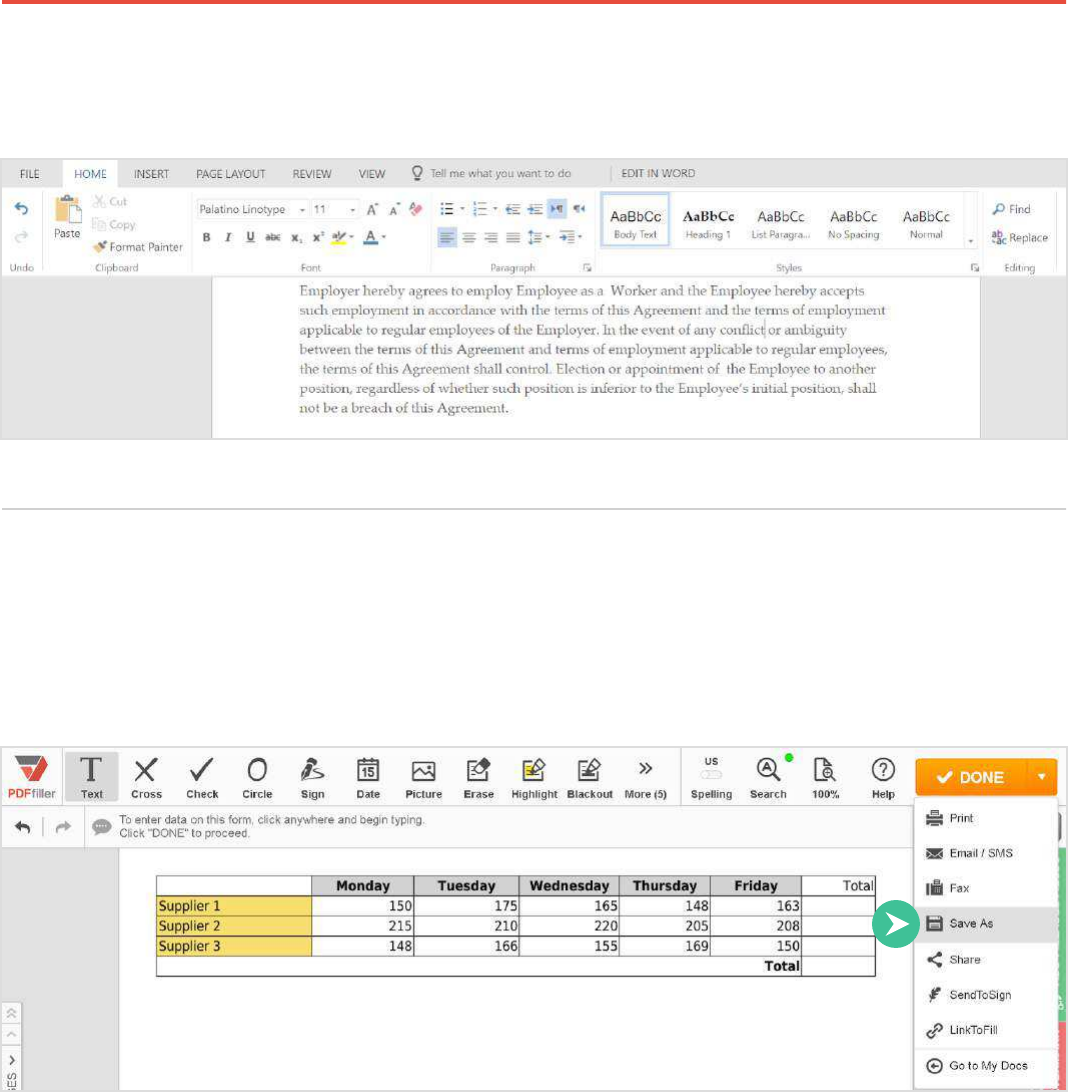Open the DONE dropdown arrow
Screen dimensions: 1068x1092
point(1042,777)
